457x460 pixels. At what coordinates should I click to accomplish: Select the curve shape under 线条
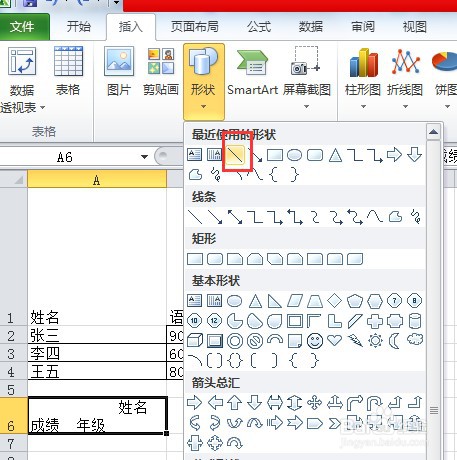(375, 217)
